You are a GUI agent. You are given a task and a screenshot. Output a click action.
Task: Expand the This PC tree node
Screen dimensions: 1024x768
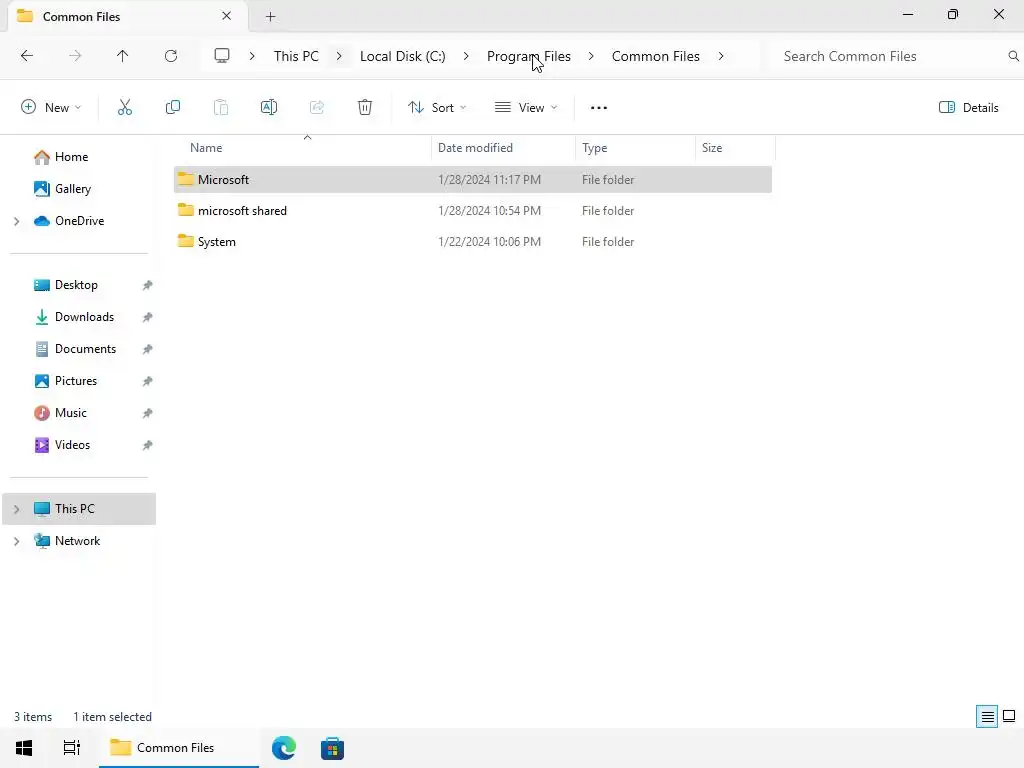point(16,509)
